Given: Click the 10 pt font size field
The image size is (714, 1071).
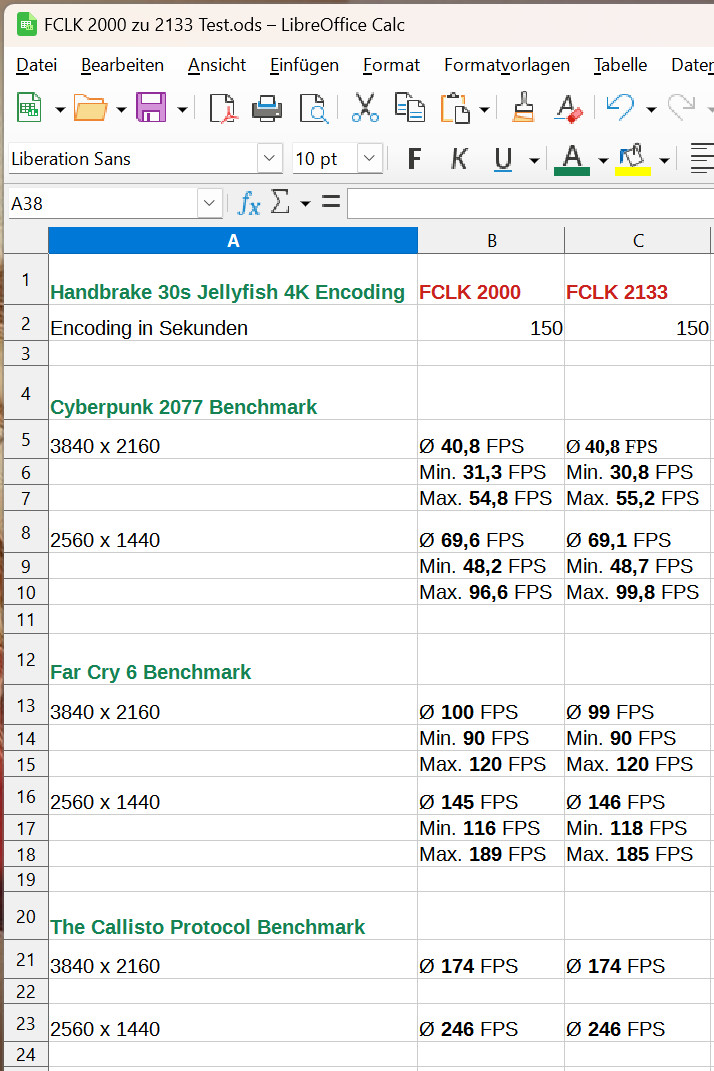Looking at the screenshot, I should [x=325, y=158].
